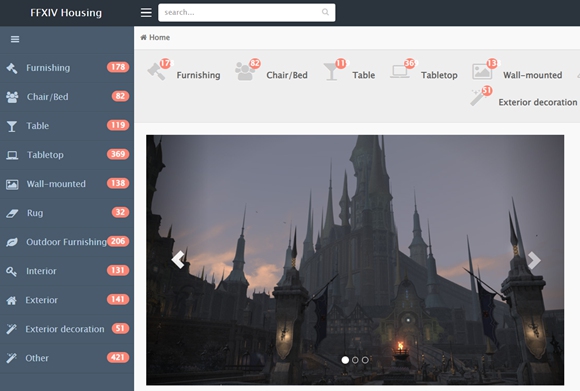Screen dimensions: 580x391
Task: Click the 206 badge beside Outdoor Furnishing
Action: (118, 241)
